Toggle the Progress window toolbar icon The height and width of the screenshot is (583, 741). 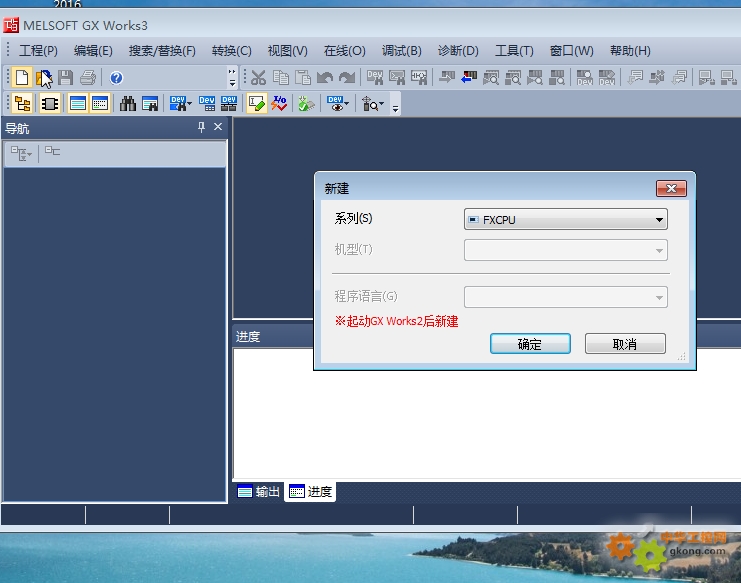pos(100,103)
